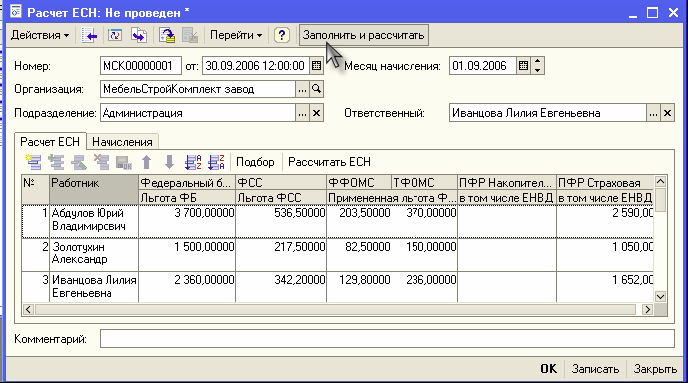Click the post document toolbar icon
This screenshot has height=383, width=688.
[167, 36]
